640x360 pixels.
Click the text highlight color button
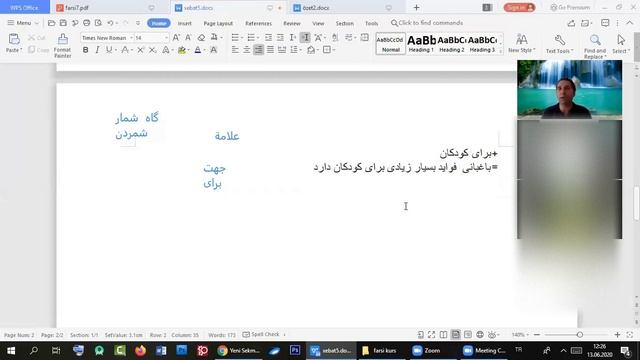tap(182, 50)
